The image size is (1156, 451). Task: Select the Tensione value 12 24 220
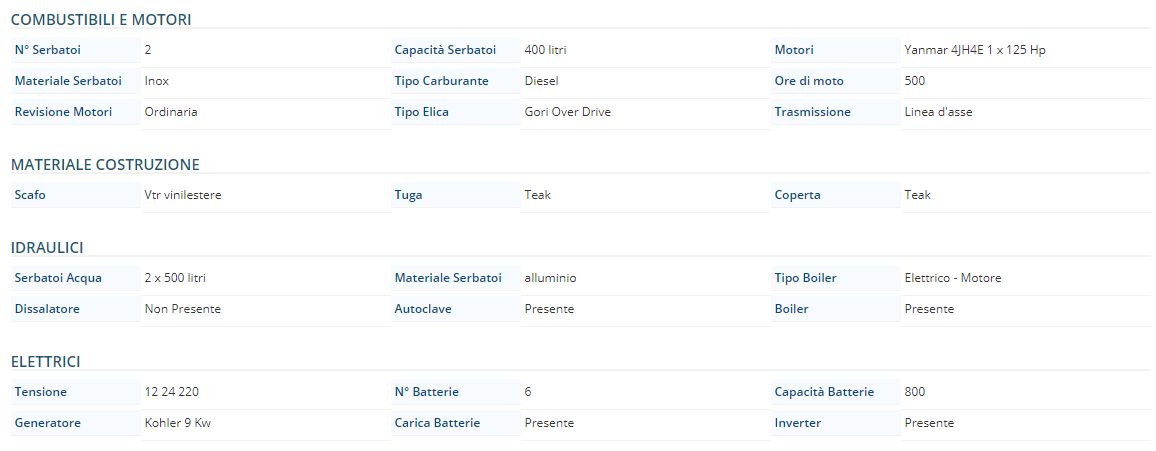click(172, 392)
